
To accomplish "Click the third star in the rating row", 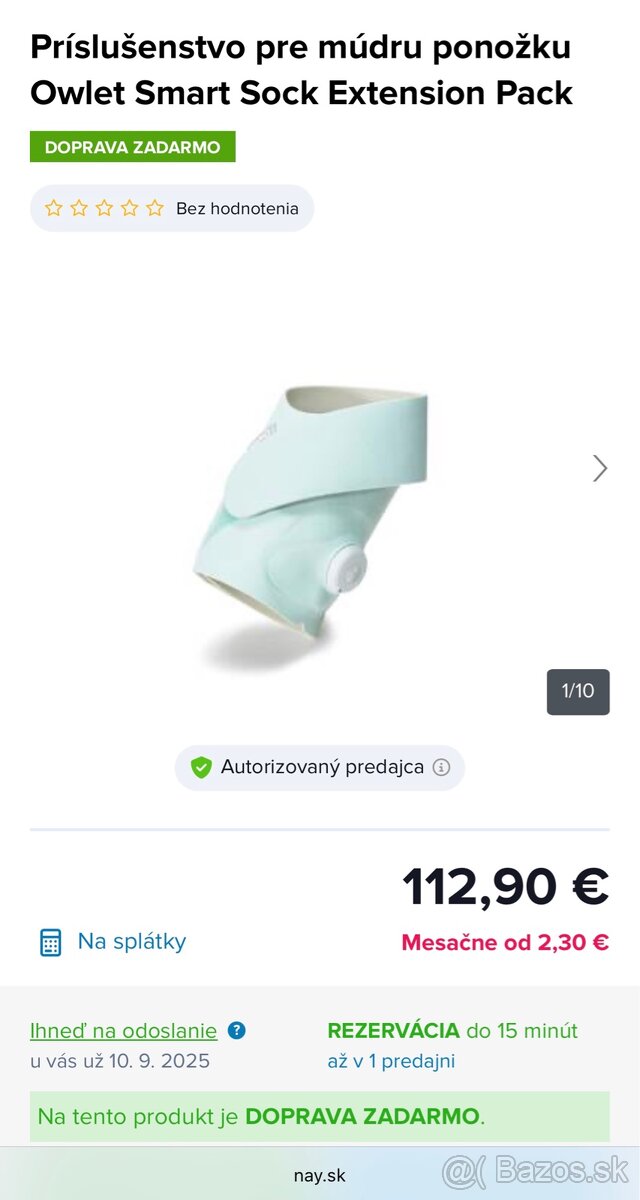I will tap(105, 208).
